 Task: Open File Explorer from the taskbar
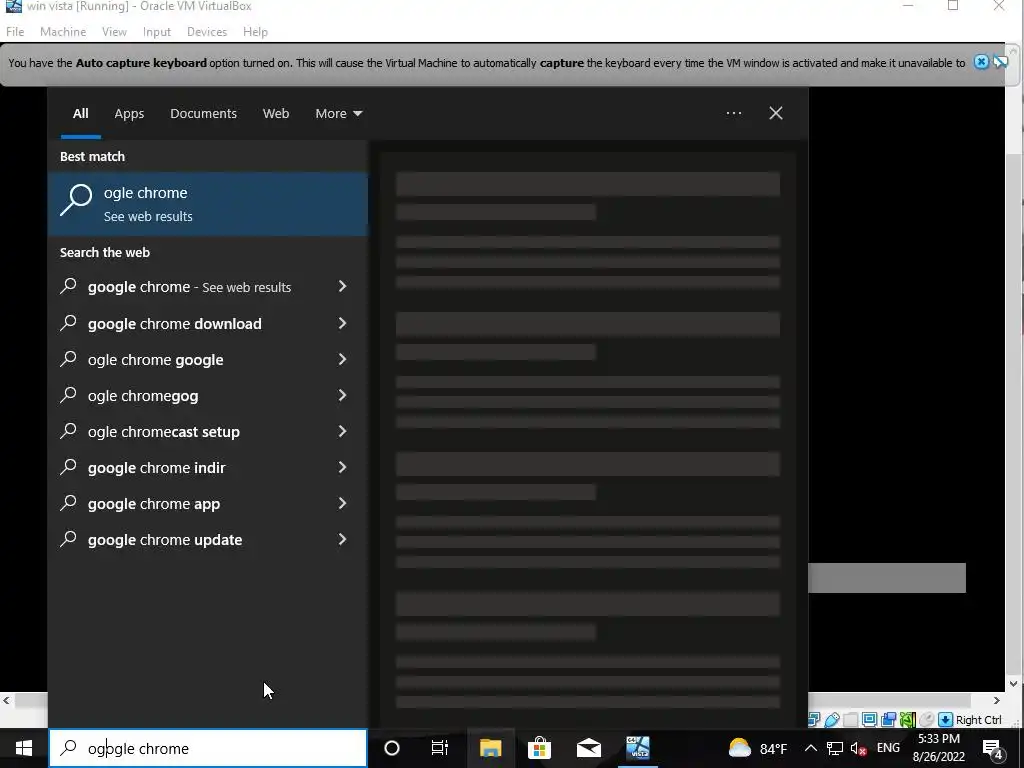click(x=490, y=748)
